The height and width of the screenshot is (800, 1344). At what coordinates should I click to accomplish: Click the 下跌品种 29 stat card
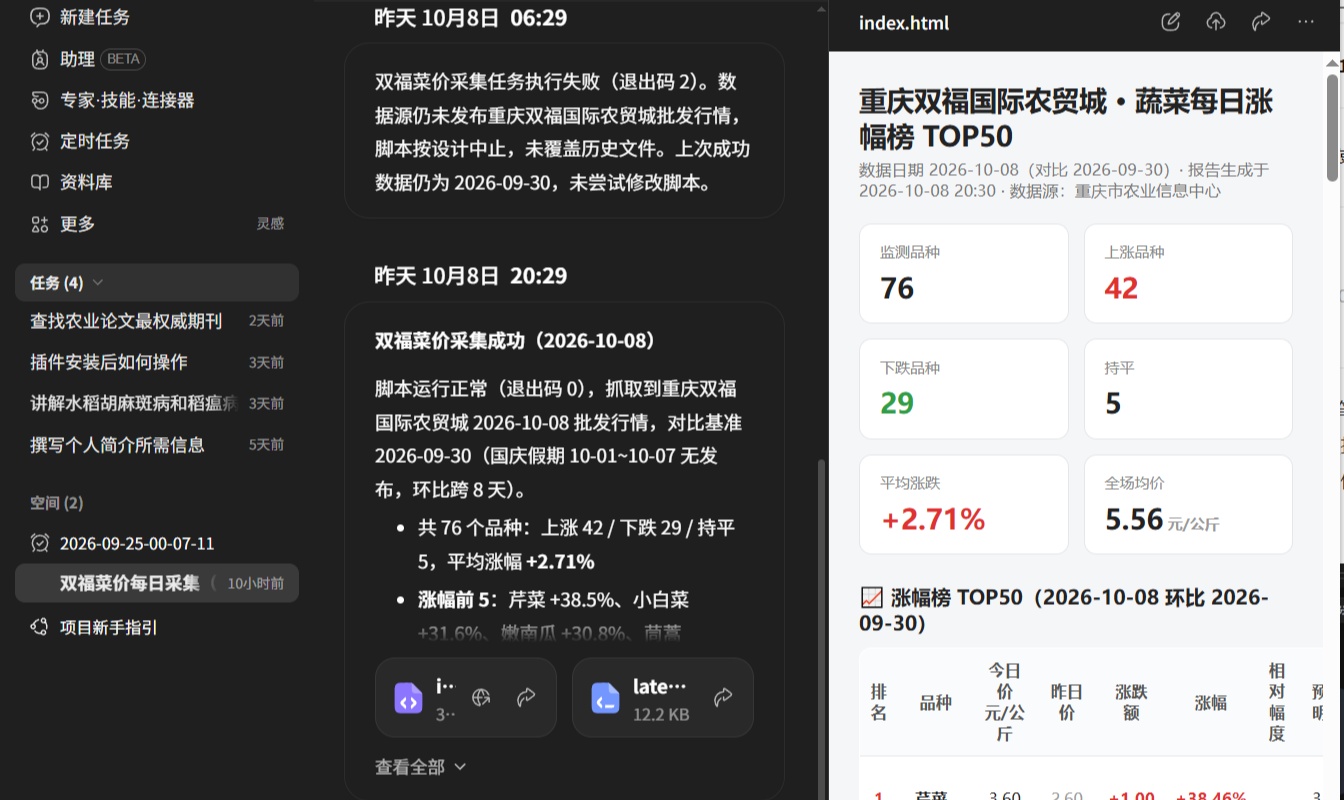[964, 389]
